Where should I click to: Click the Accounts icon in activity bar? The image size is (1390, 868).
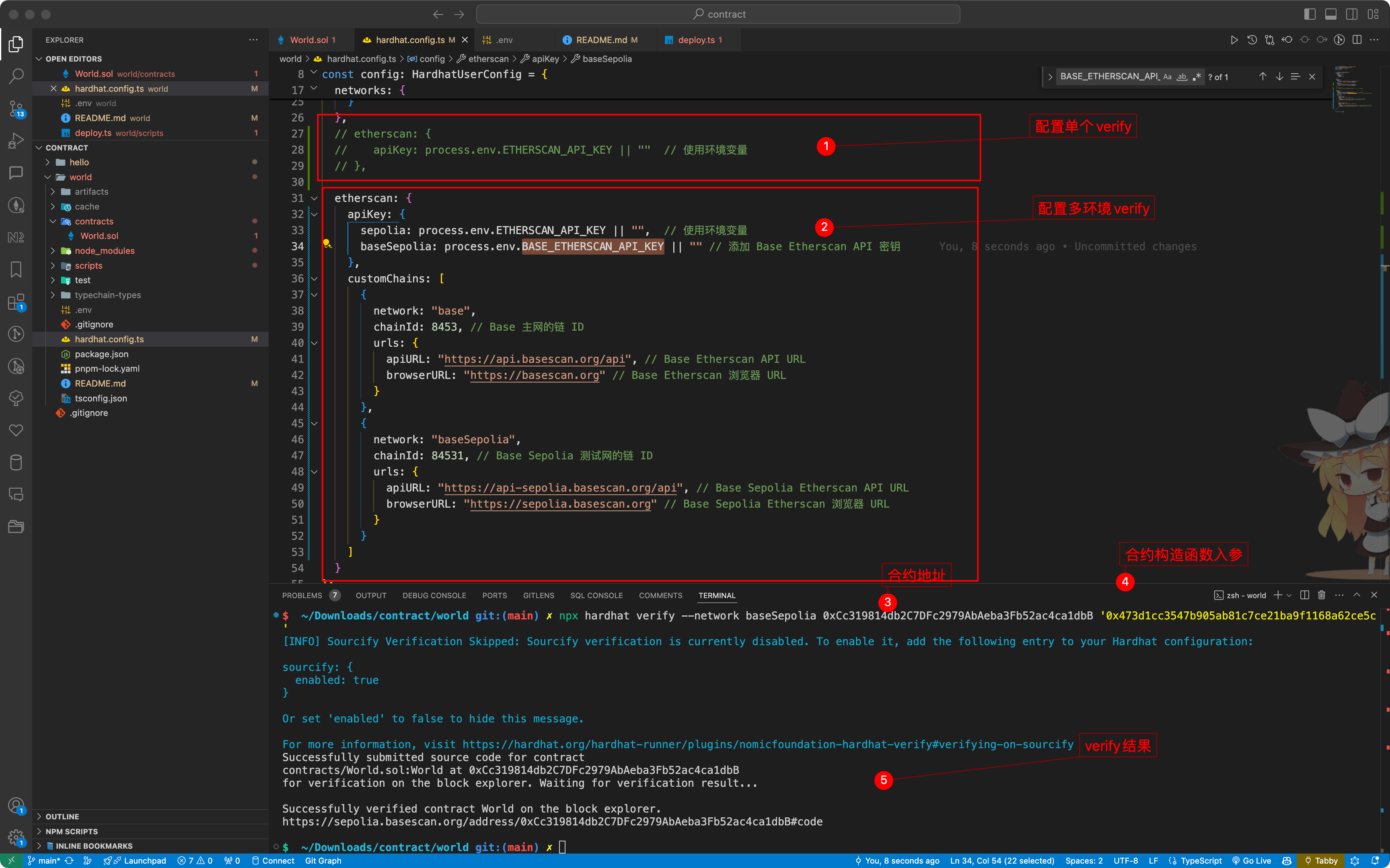click(x=16, y=805)
